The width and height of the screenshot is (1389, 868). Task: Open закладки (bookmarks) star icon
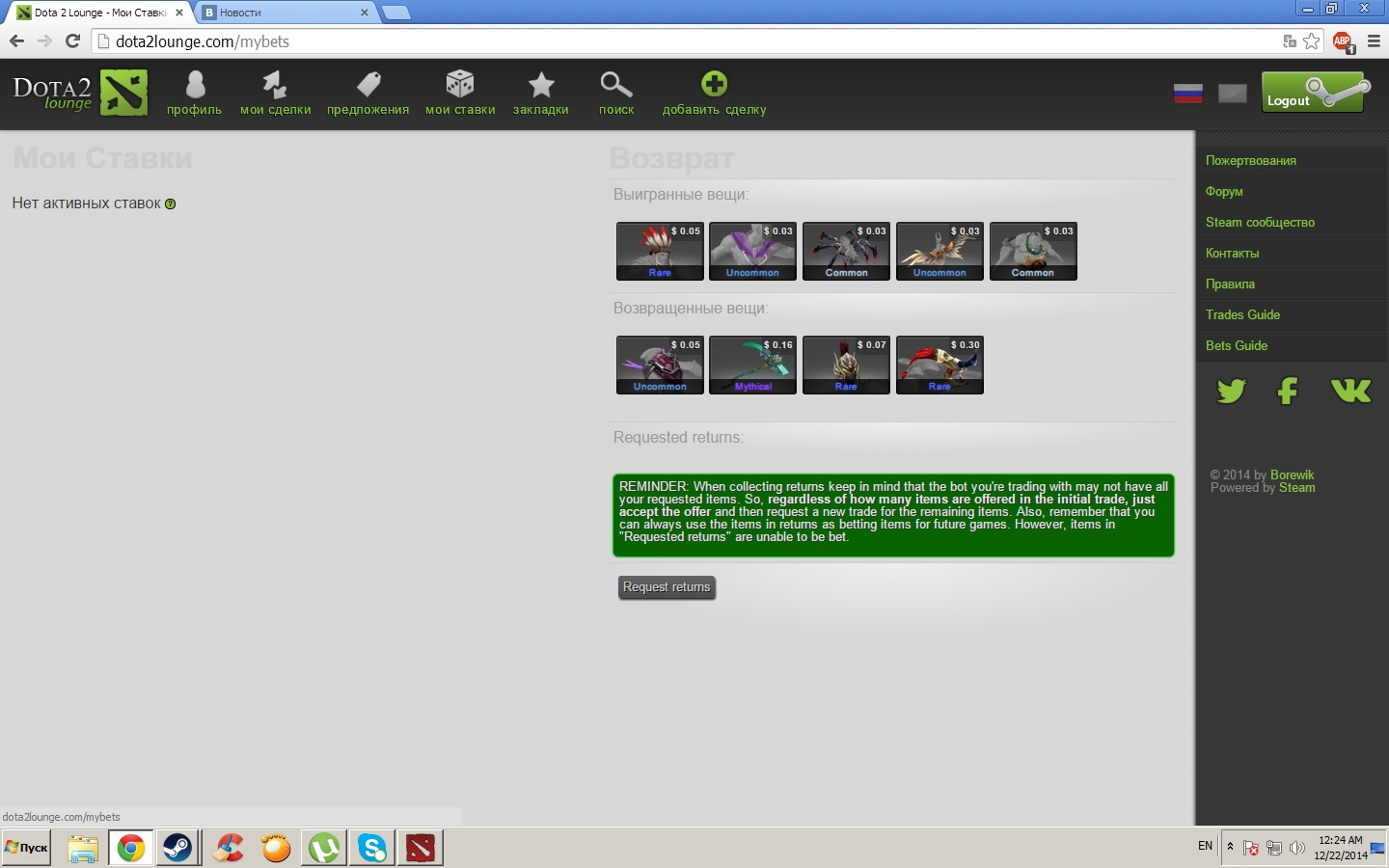(x=541, y=85)
